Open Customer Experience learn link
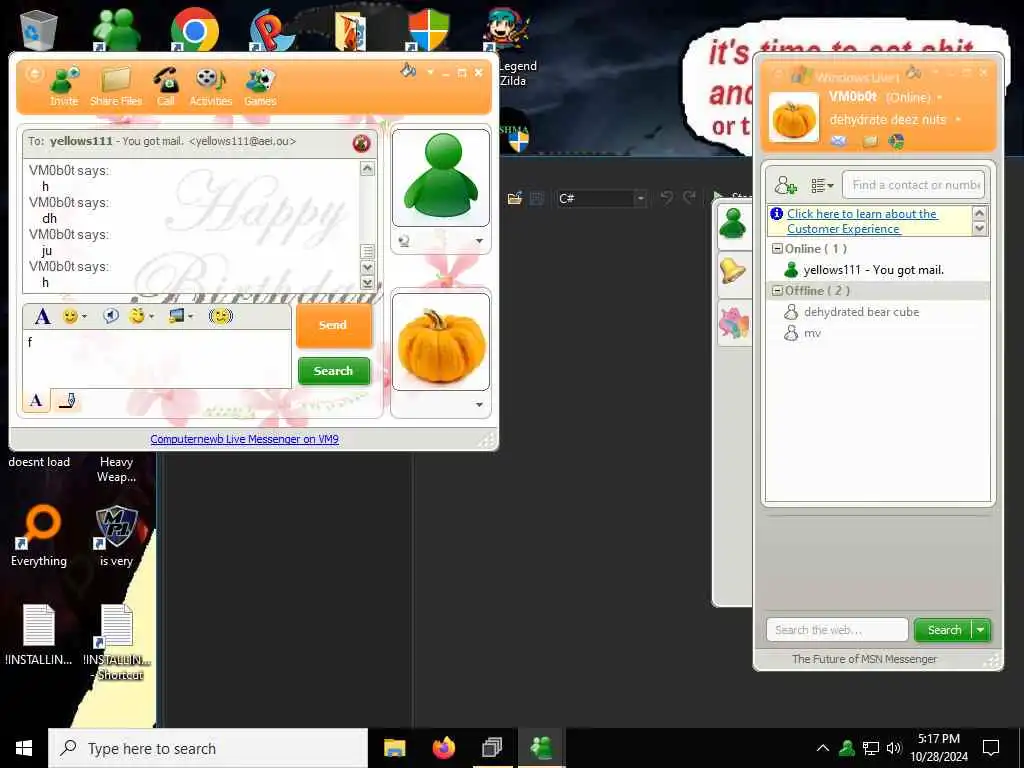This screenshot has height=768, width=1024. [x=862, y=221]
